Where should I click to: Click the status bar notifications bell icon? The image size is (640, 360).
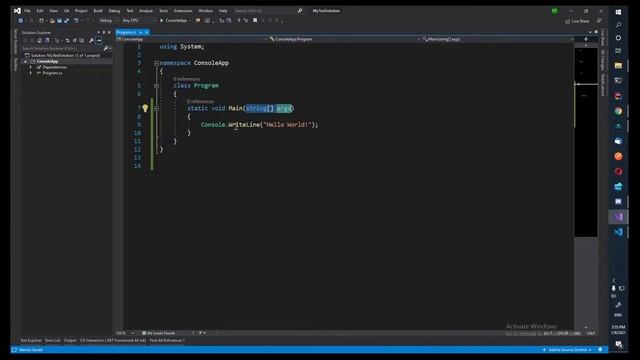600,350
